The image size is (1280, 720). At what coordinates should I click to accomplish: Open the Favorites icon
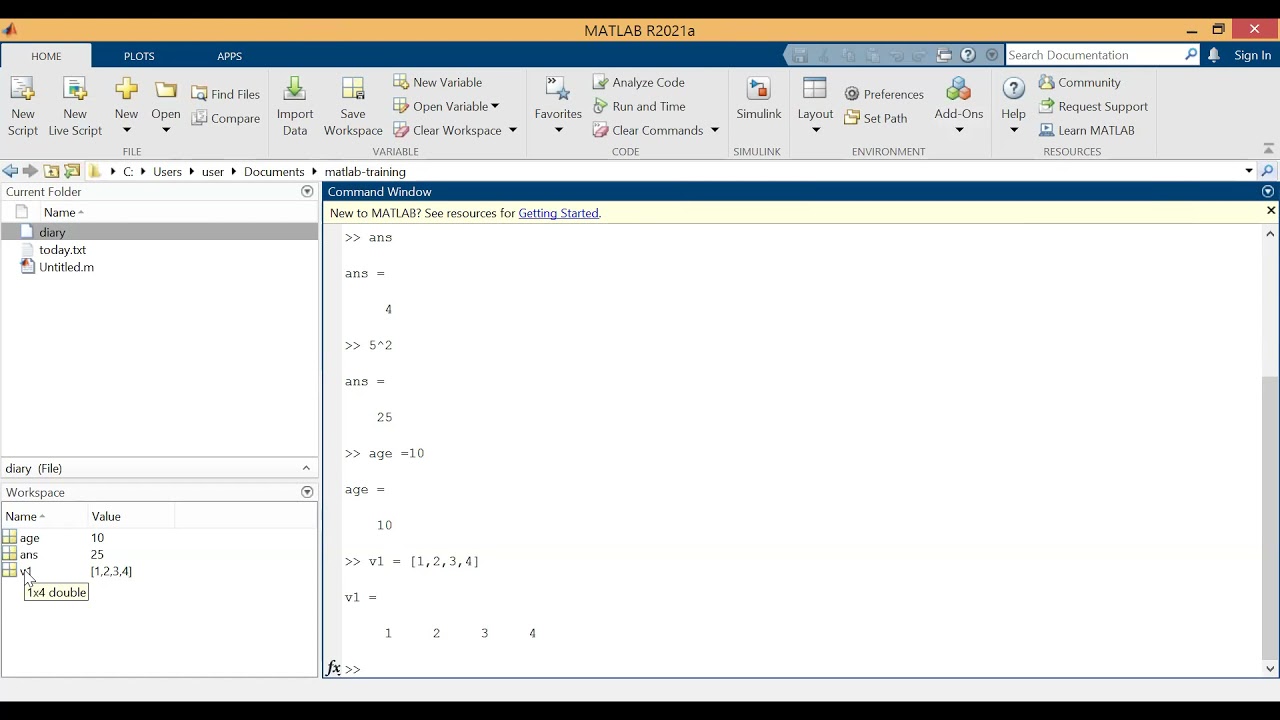(558, 90)
